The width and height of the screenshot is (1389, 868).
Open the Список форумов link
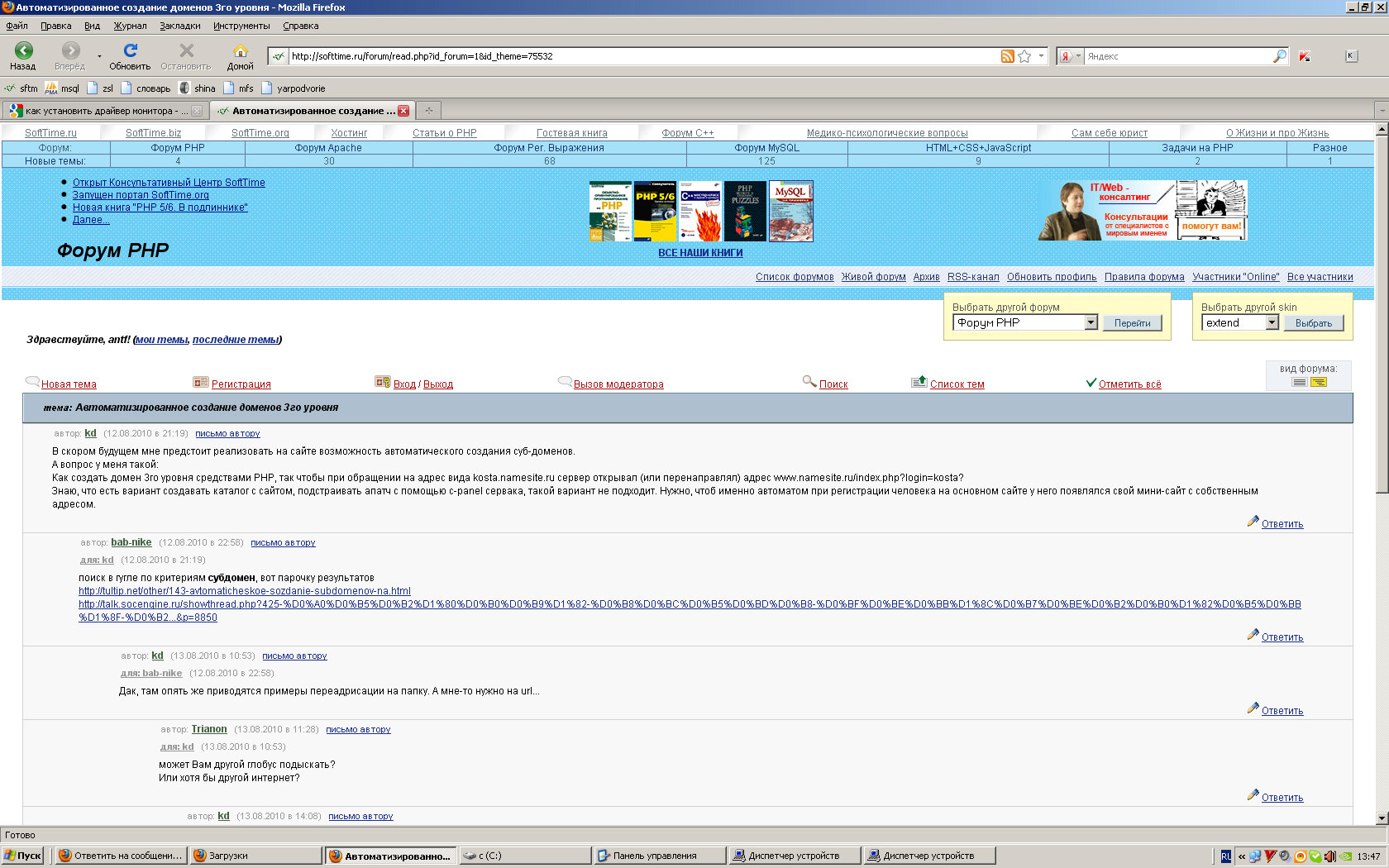(x=795, y=277)
